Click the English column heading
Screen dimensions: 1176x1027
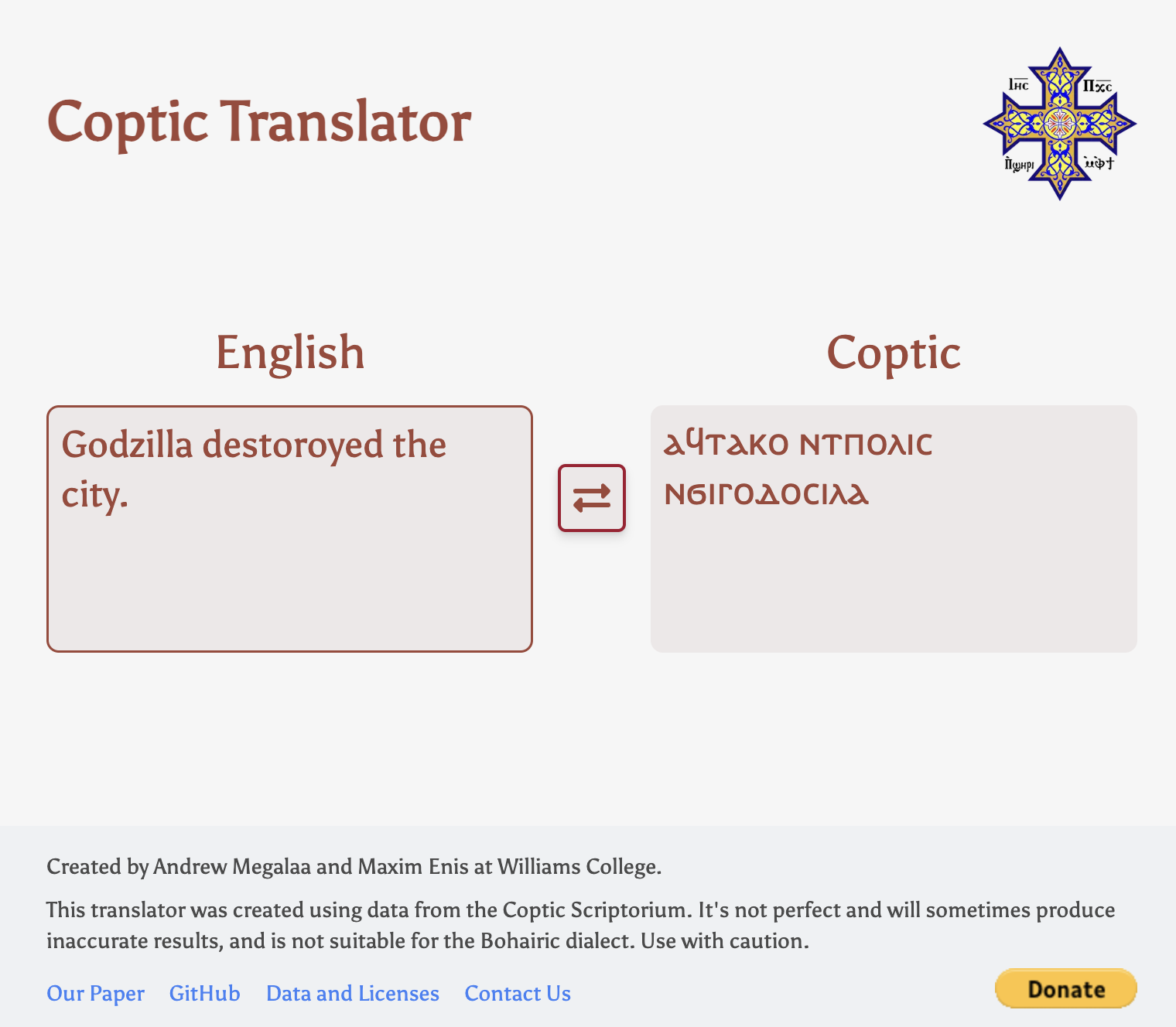[290, 353]
